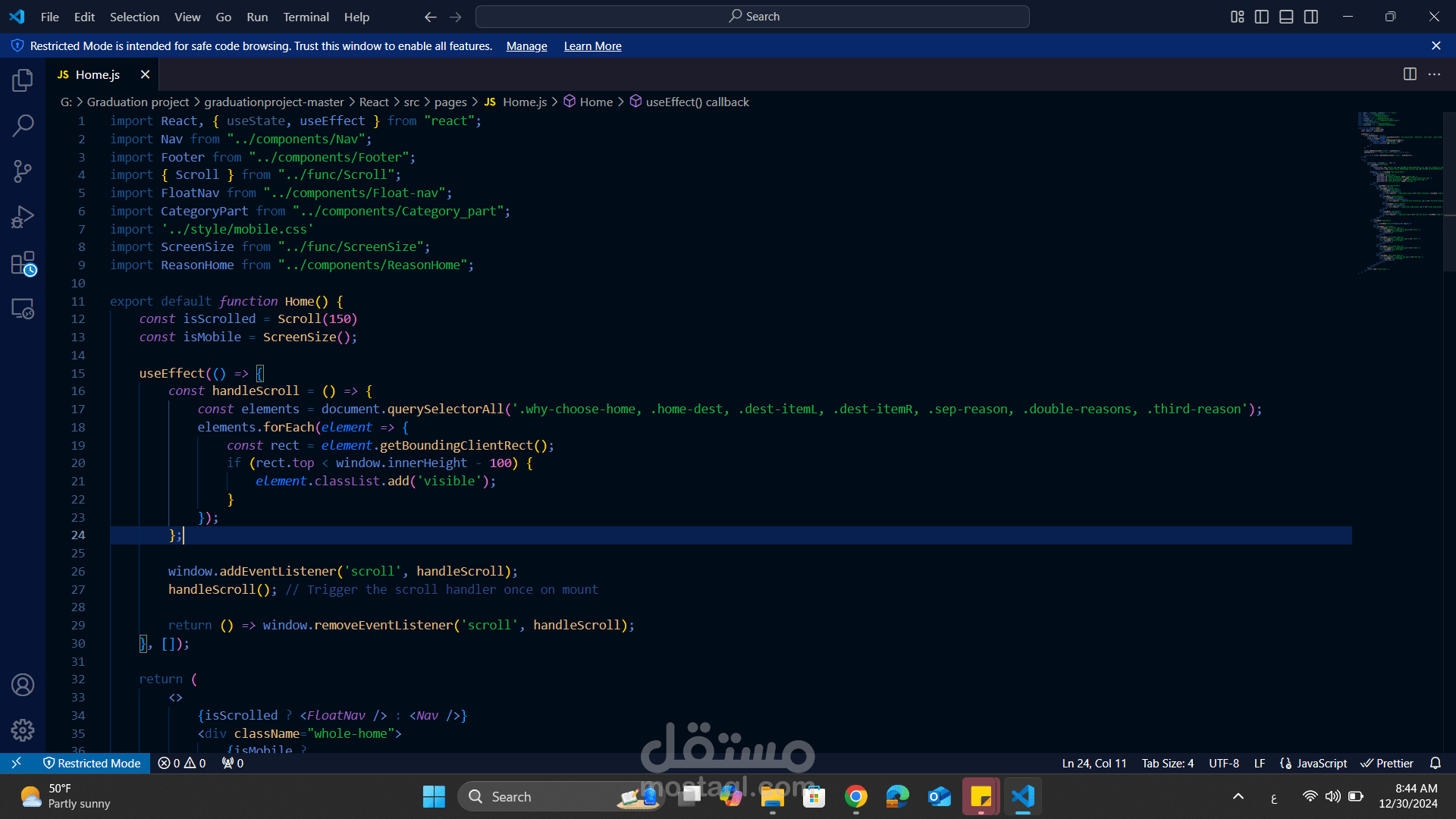This screenshot has width=1456, height=819.
Task: Toggle the Primary Side Bar layout button
Action: pyautogui.click(x=1262, y=17)
